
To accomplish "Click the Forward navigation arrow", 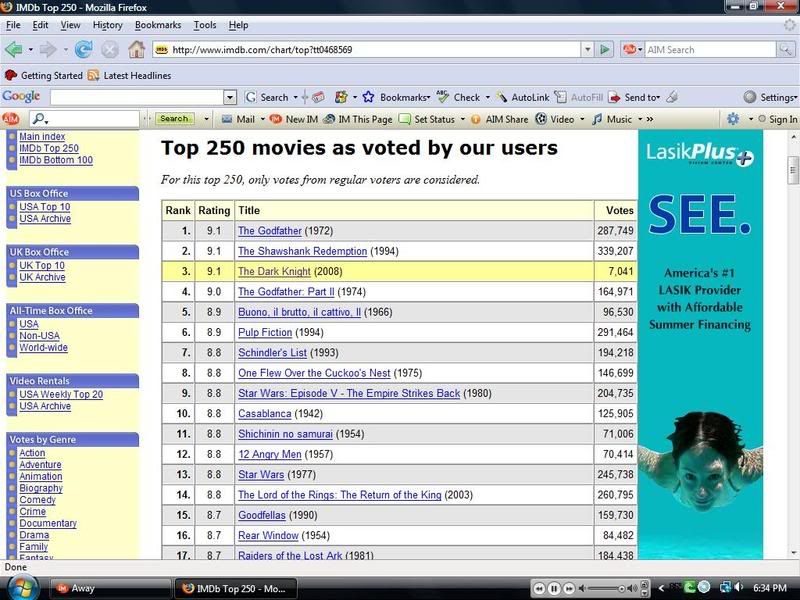I will click(x=47, y=49).
